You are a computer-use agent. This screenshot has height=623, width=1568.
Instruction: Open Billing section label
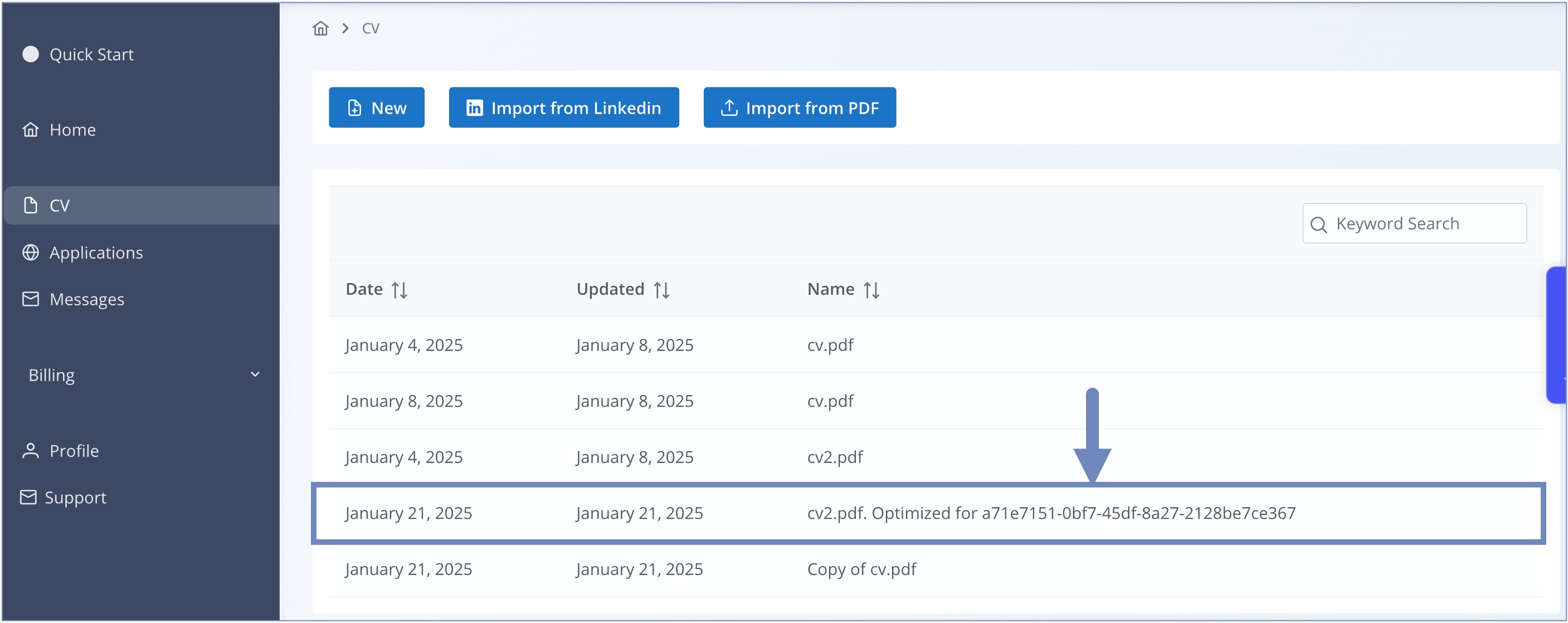(52, 374)
